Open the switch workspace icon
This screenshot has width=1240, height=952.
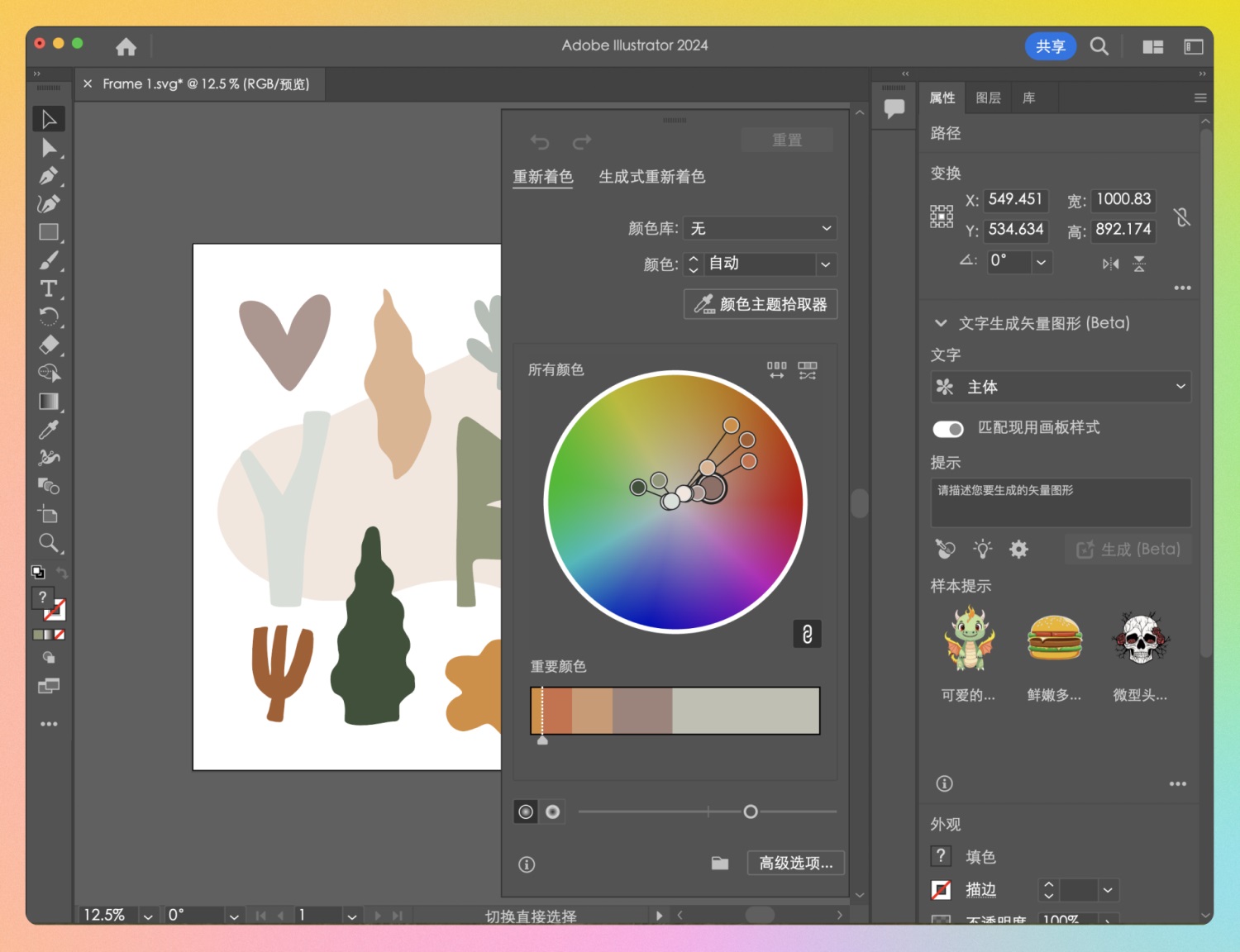1194,47
